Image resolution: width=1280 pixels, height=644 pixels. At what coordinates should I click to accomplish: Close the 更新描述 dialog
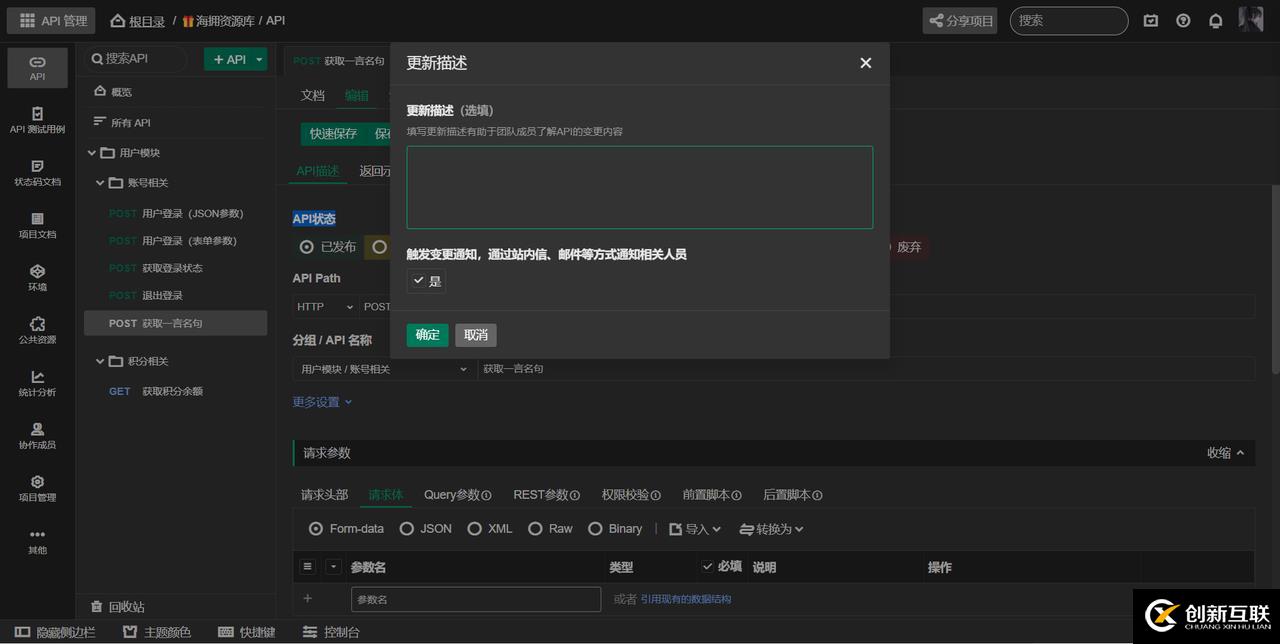(x=866, y=63)
